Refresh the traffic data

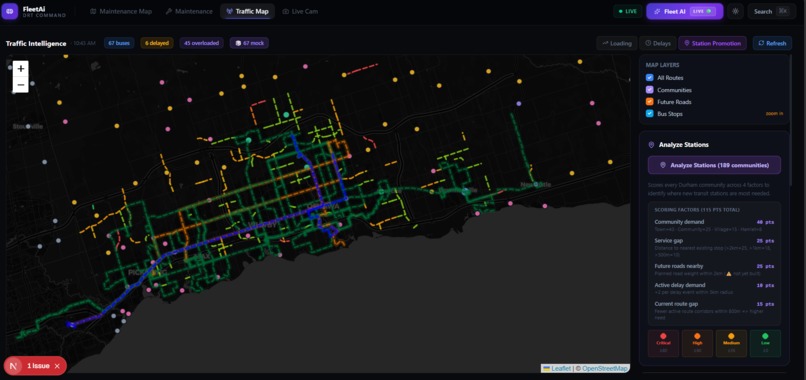pyautogui.click(x=772, y=43)
